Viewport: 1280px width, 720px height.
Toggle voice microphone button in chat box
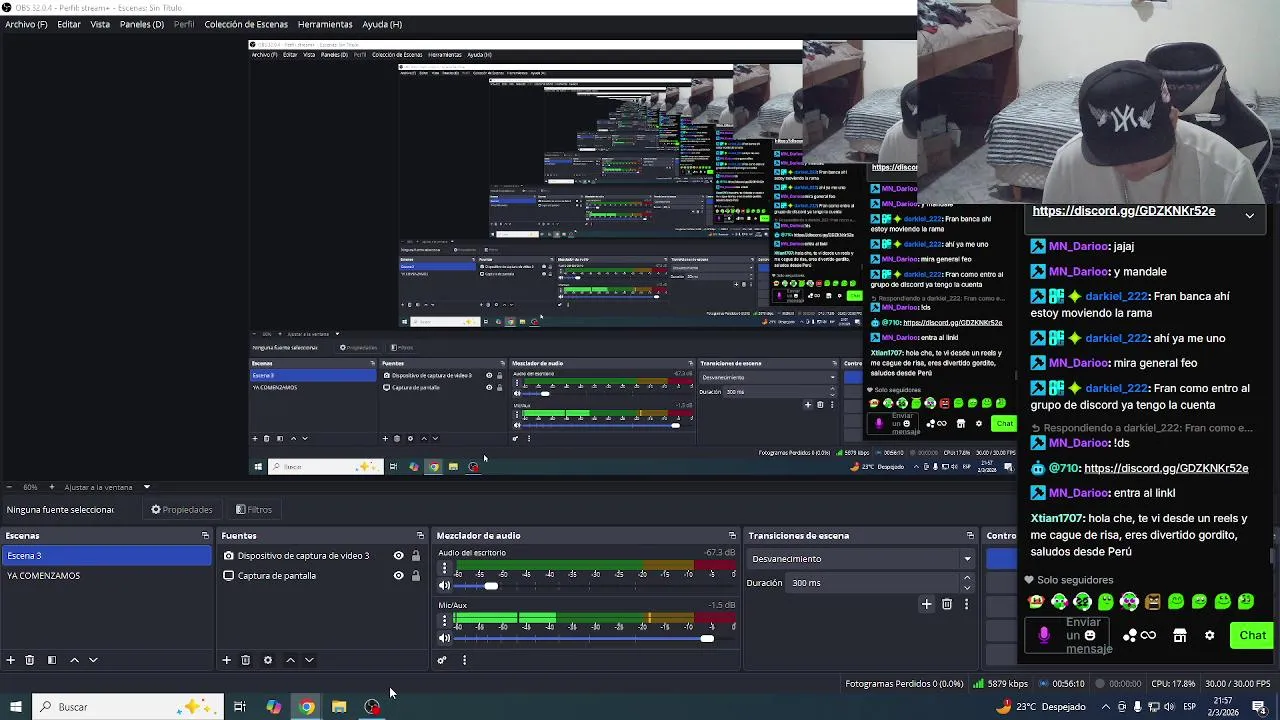[x=1044, y=635]
